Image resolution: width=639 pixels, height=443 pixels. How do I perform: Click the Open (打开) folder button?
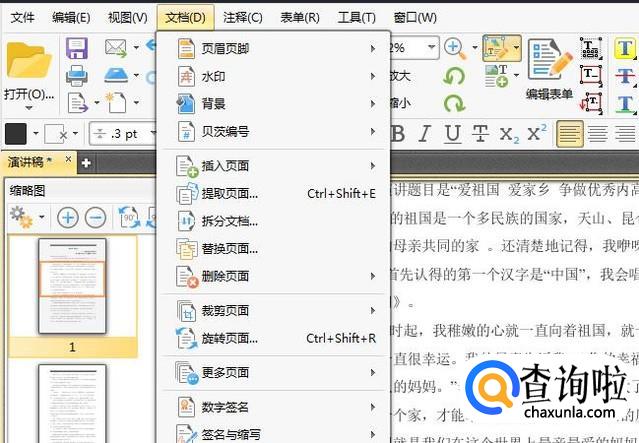[x=28, y=72]
